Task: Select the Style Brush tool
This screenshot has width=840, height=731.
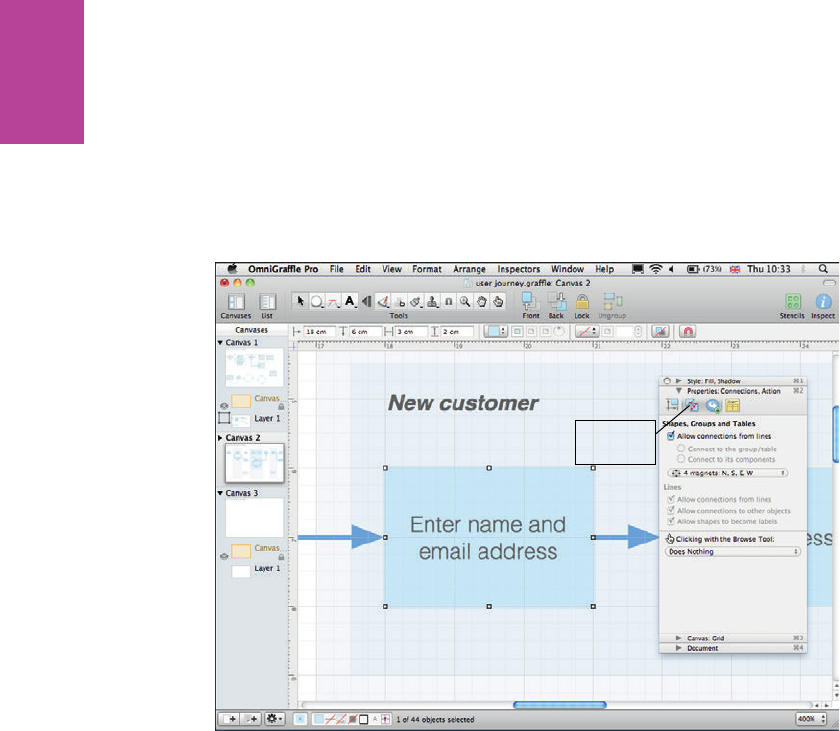Action: (x=416, y=302)
